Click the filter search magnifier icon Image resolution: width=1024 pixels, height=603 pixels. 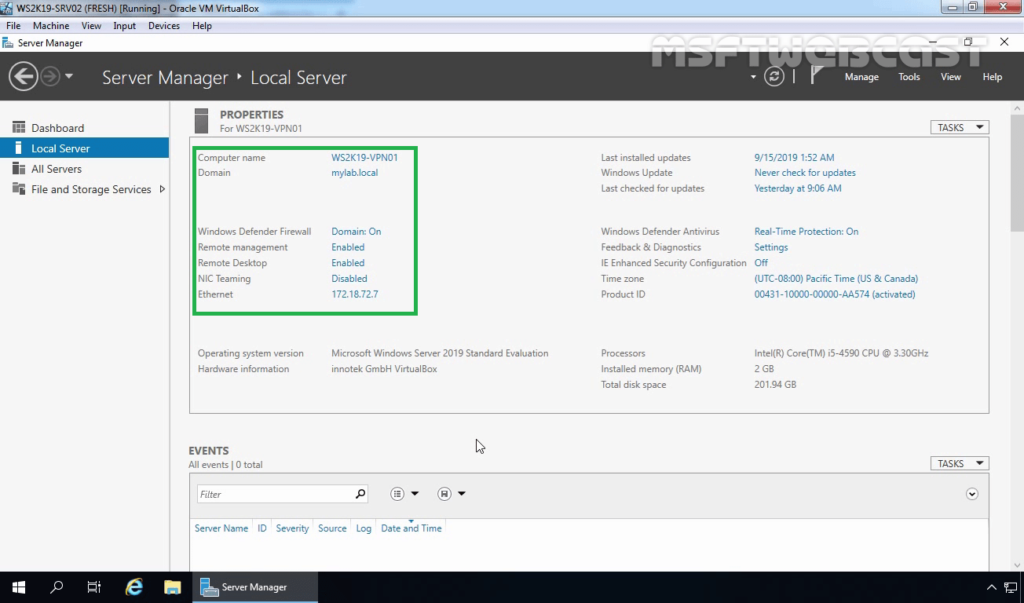point(360,494)
